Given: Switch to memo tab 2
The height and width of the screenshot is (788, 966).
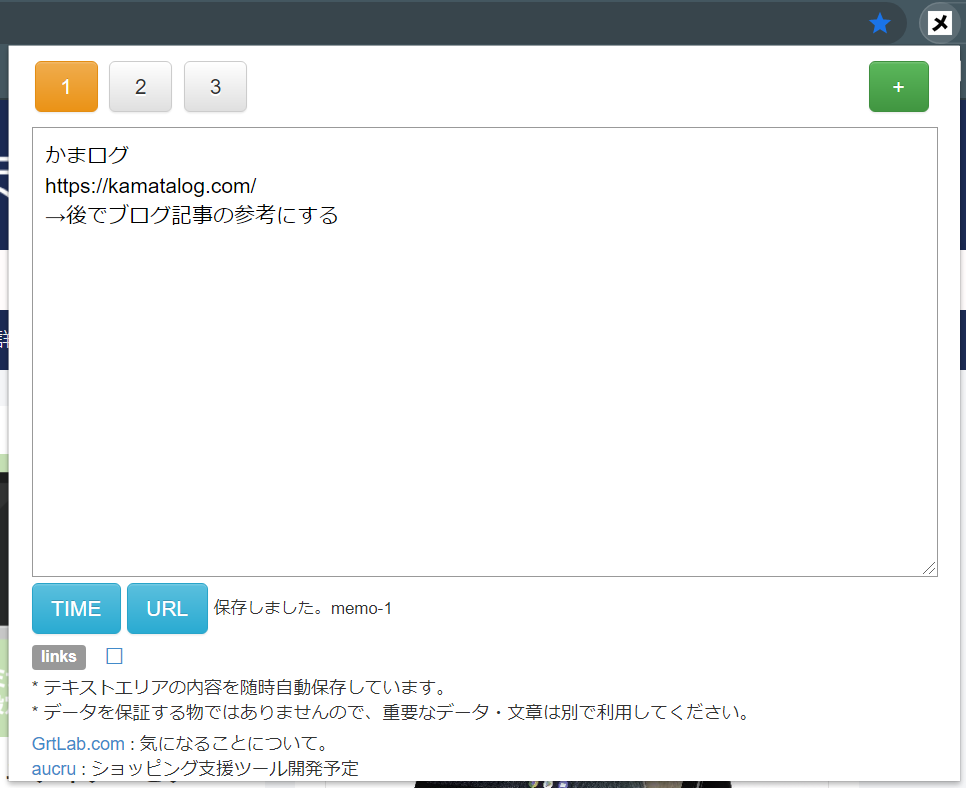Looking at the screenshot, I should [140, 87].
